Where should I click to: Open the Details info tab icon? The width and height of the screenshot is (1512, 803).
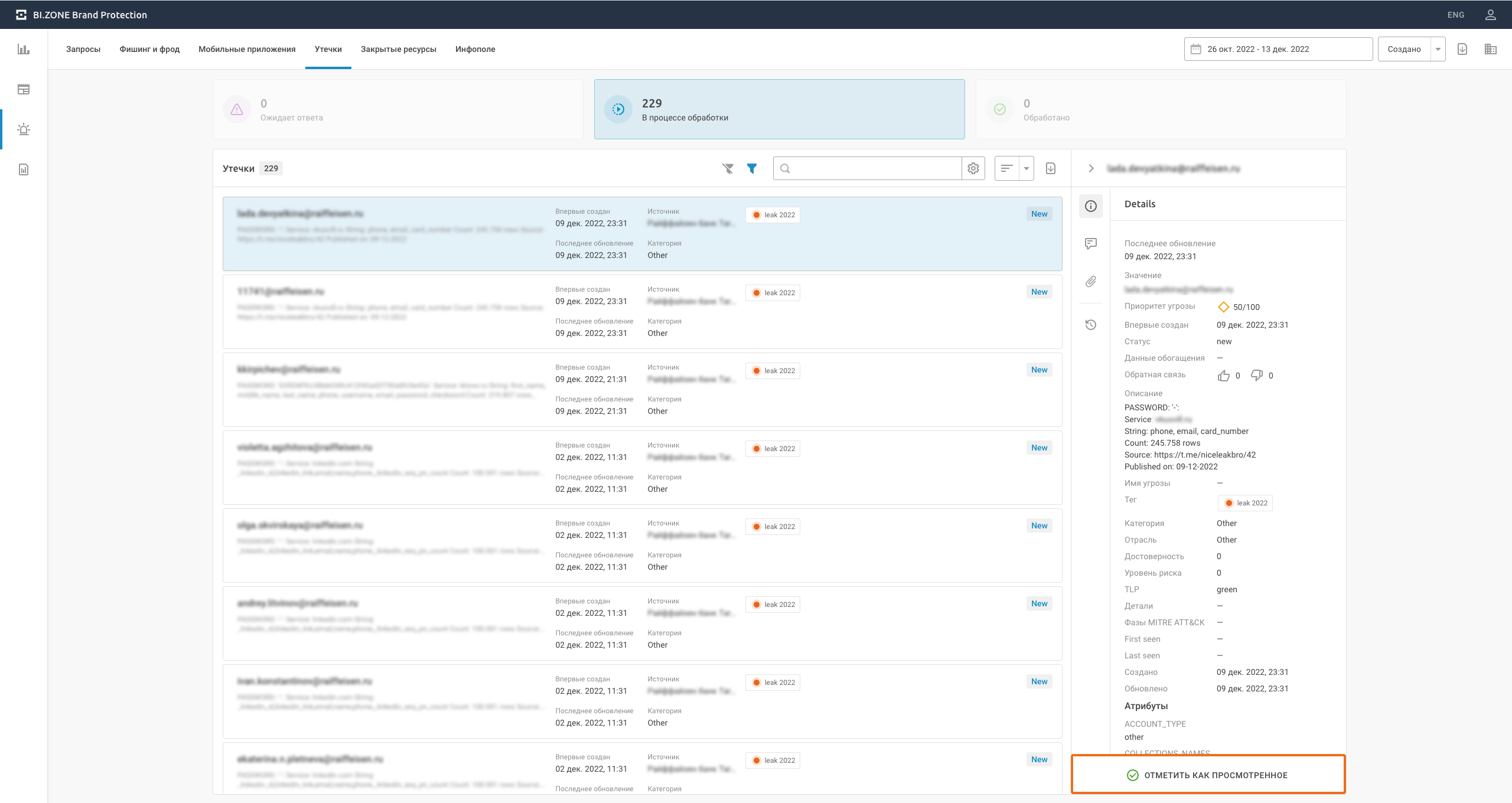point(1091,206)
